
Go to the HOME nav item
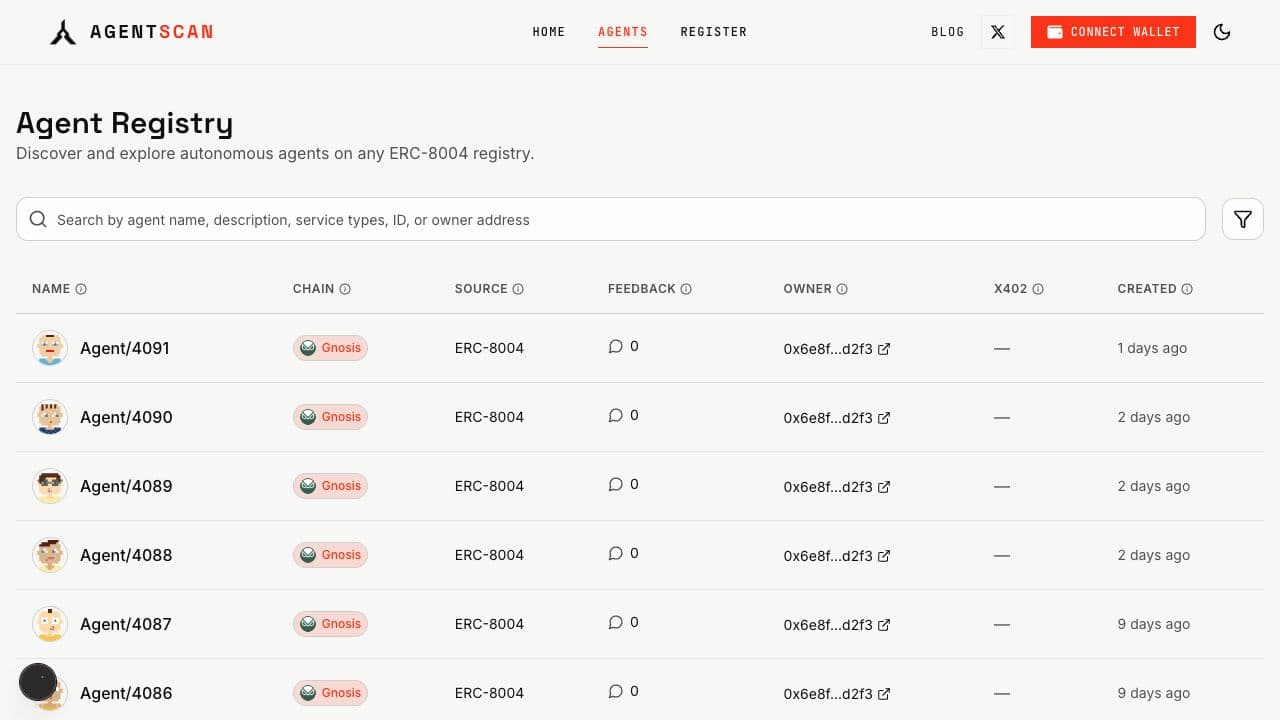click(x=549, y=32)
